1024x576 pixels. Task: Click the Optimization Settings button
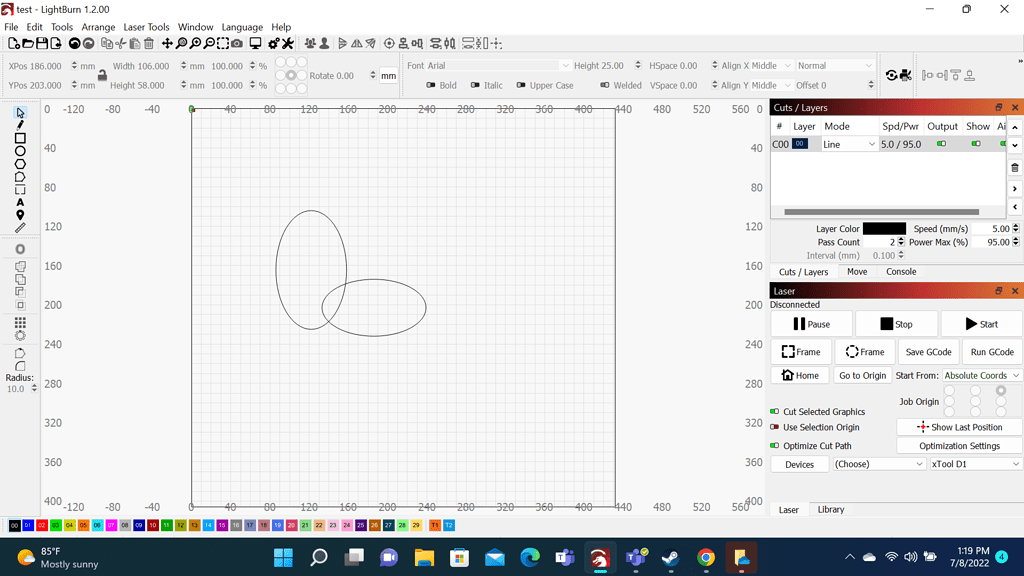point(959,446)
